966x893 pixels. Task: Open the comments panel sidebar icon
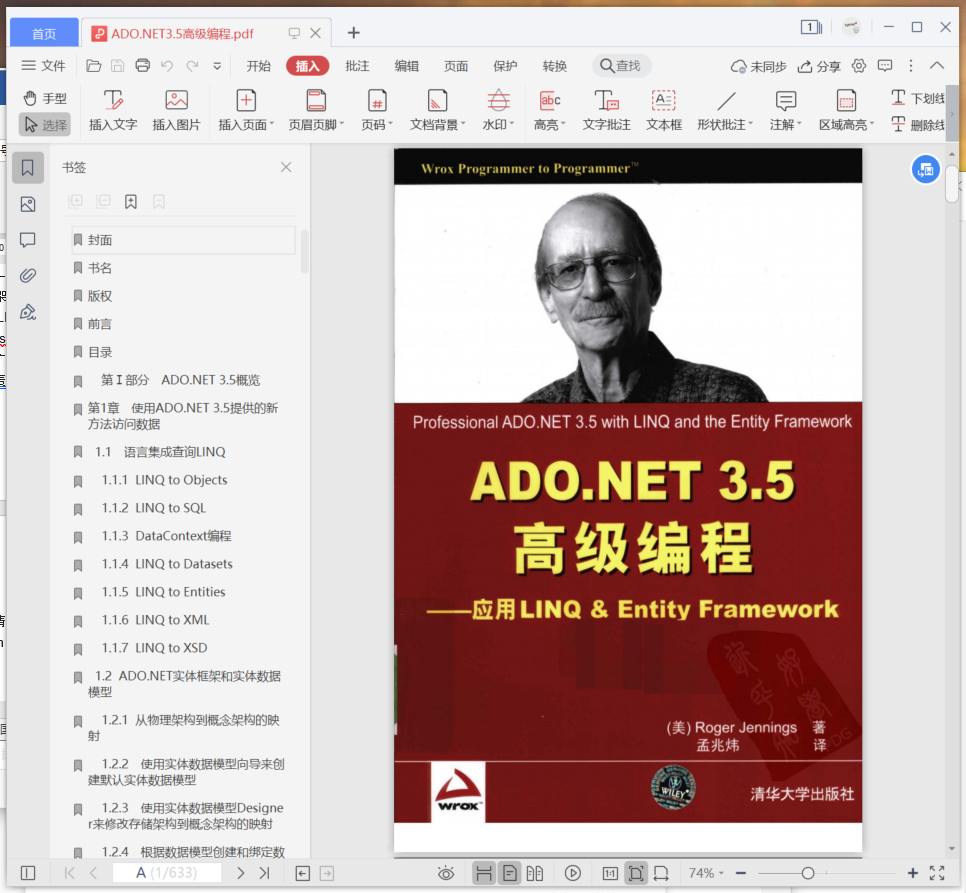28,240
